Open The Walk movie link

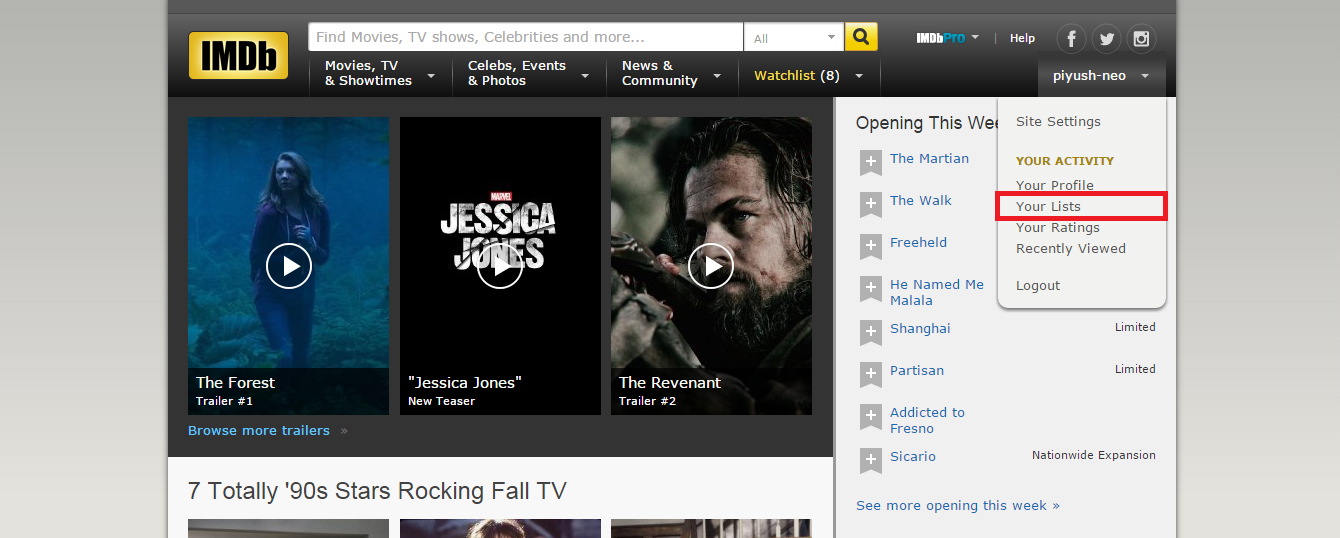921,201
